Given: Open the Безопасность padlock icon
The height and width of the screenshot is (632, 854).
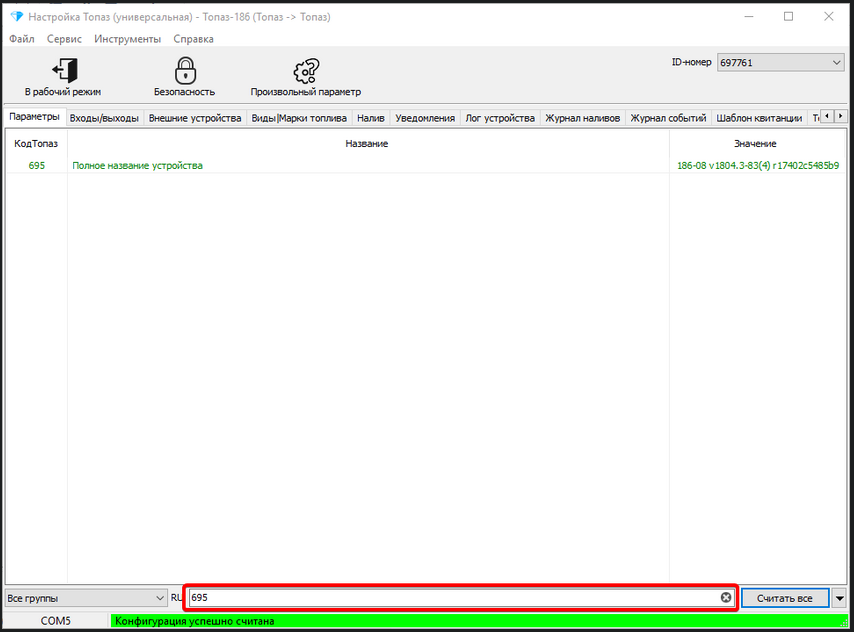Looking at the screenshot, I should [x=185, y=70].
